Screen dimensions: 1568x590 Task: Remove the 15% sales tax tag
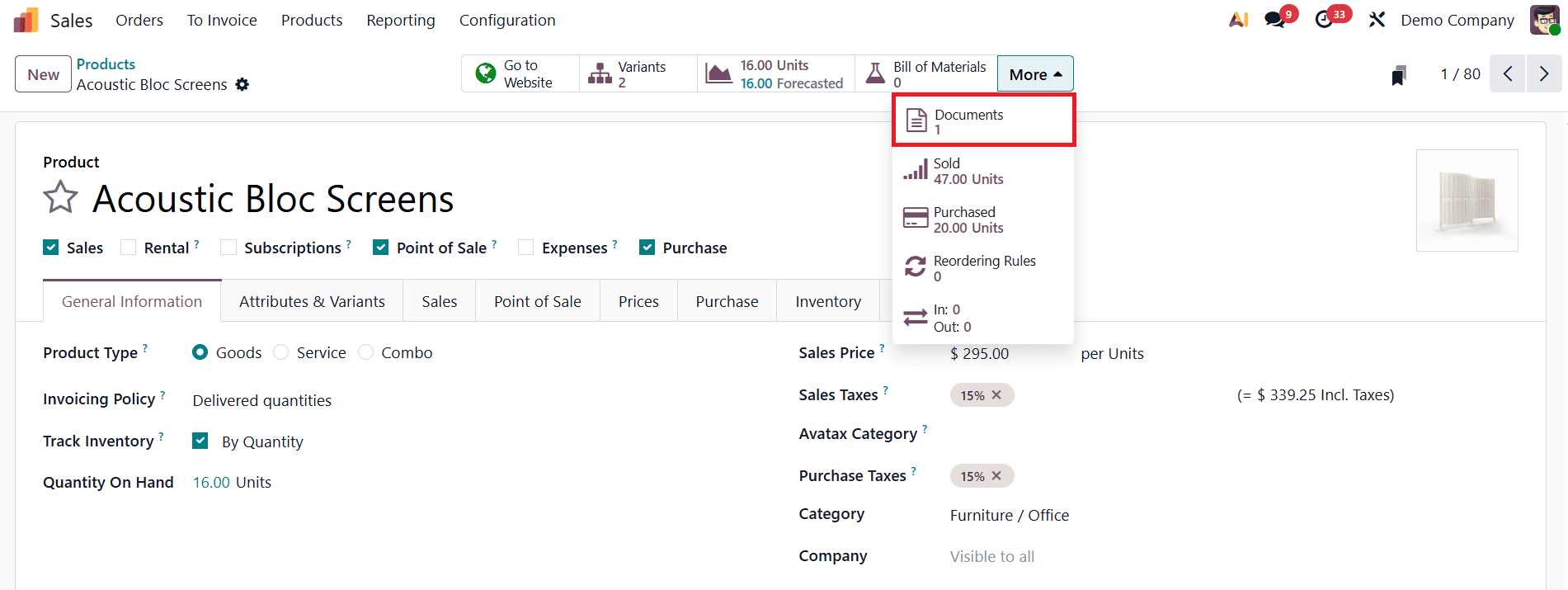coord(996,395)
